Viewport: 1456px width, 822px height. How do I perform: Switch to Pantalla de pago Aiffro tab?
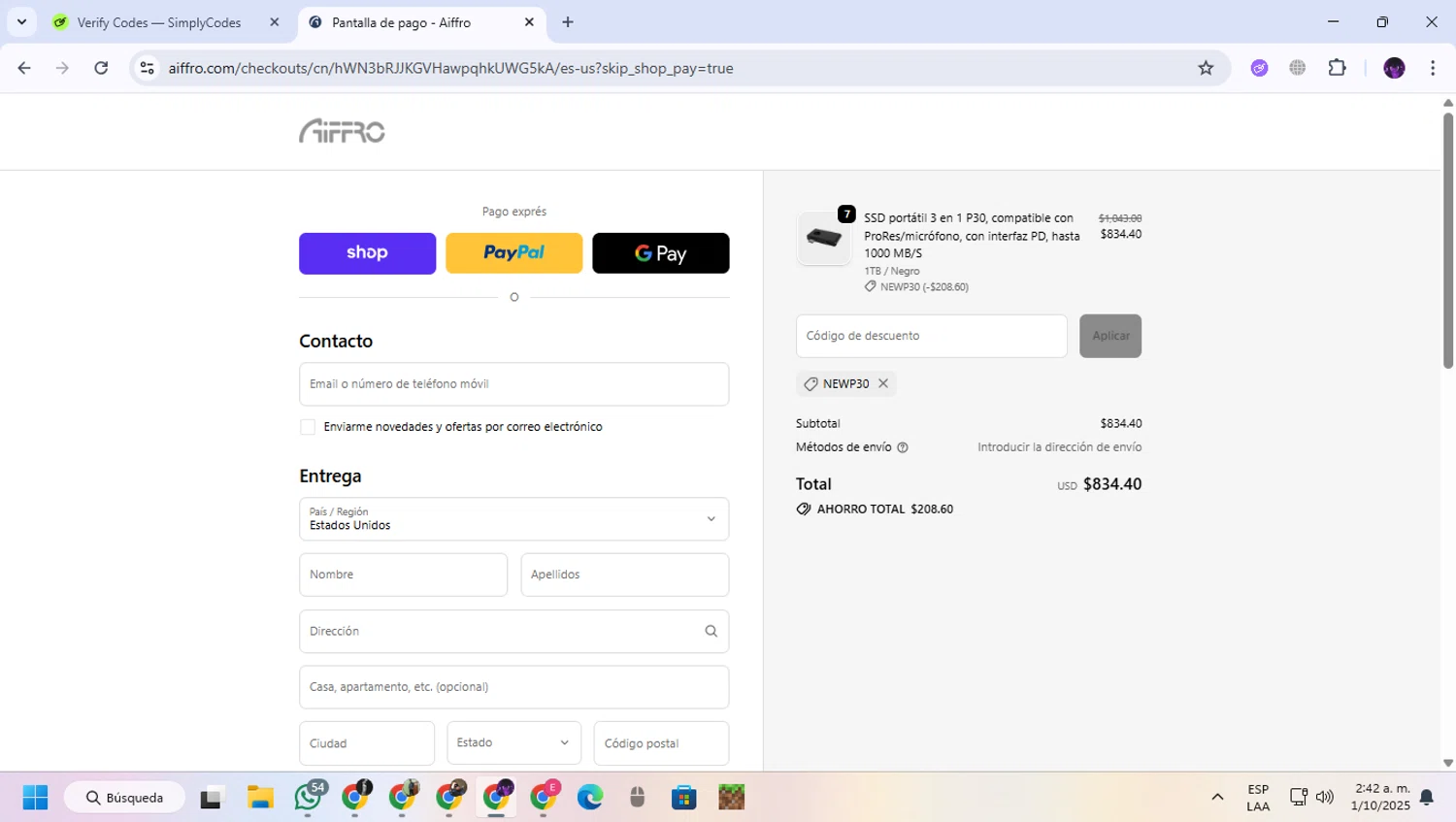(419, 22)
